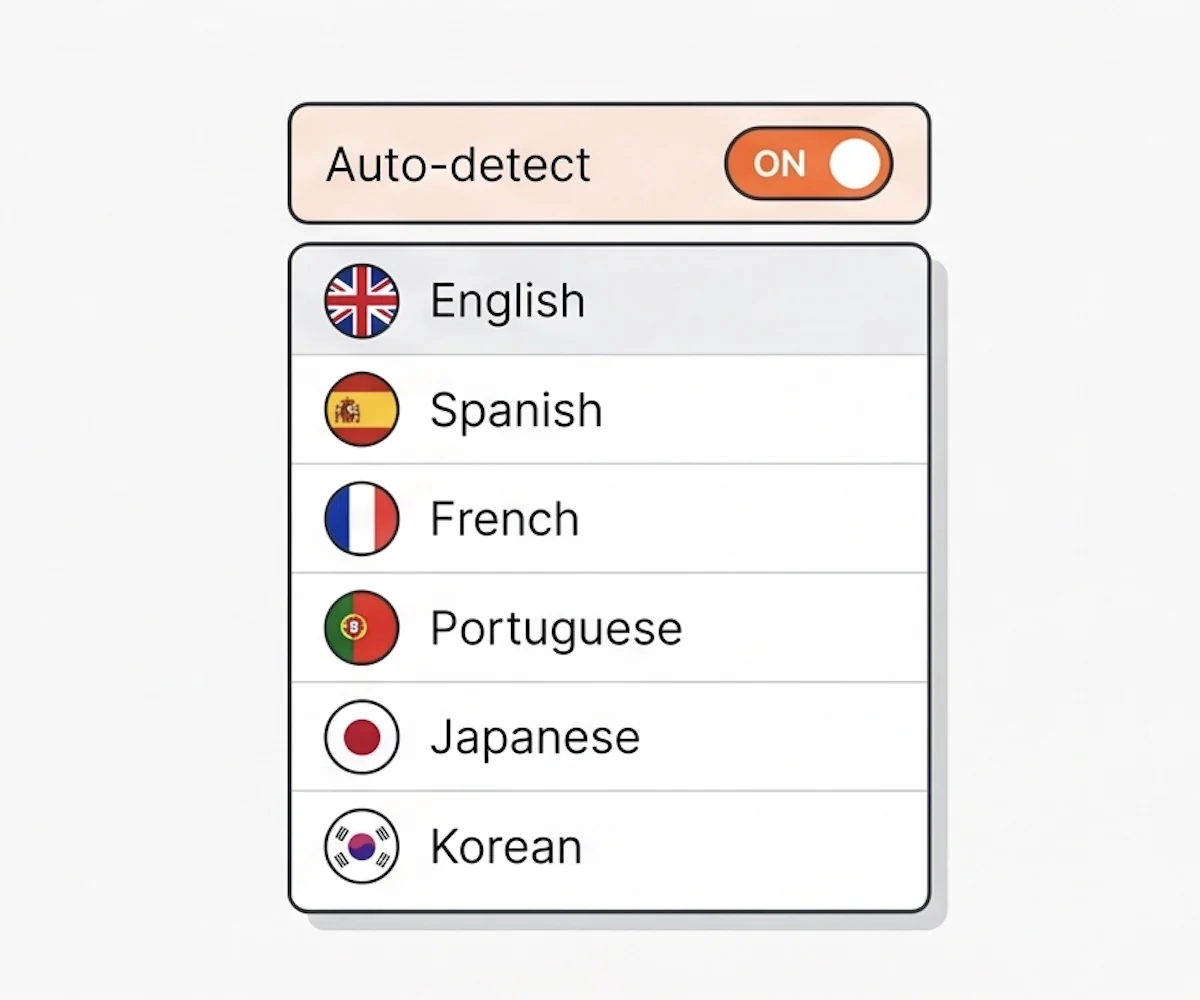Viewport: 1200px width, 1000px height.
Task: Select English from the language list
Action: (609, 301)
